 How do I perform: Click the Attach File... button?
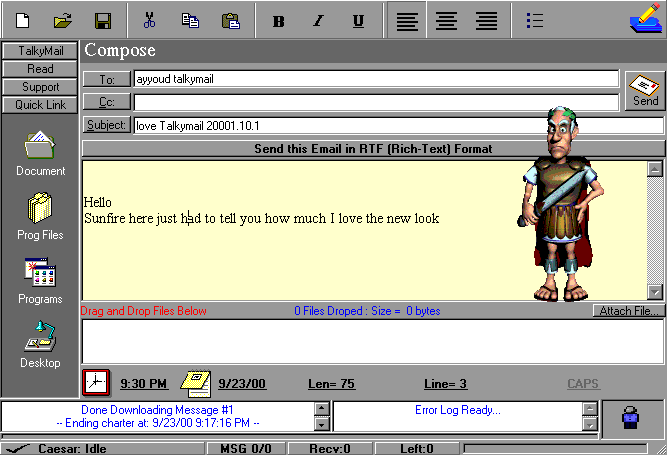tap(628, 311)
